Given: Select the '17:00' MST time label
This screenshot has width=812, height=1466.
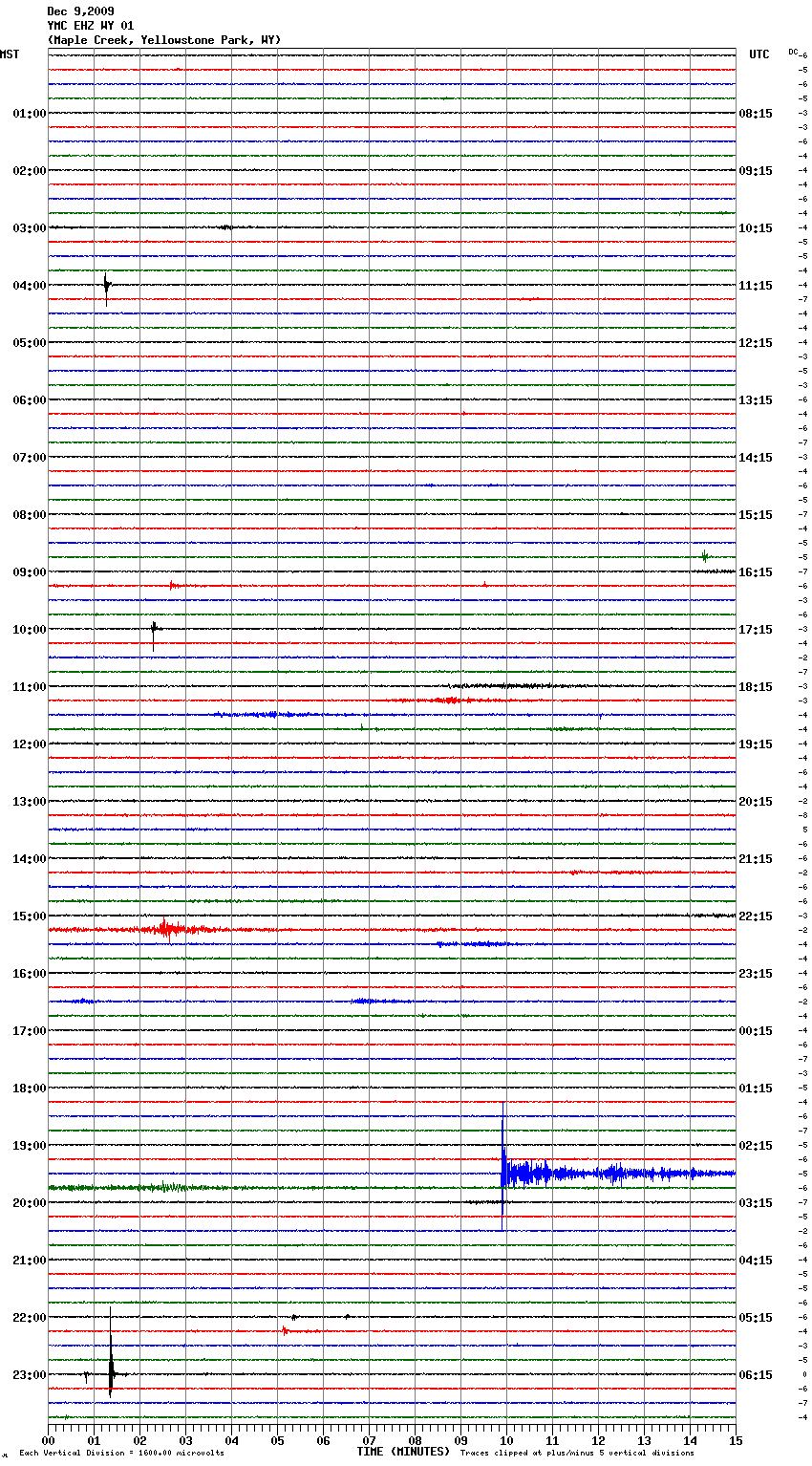Looking at the screenshot, I should click(x=30, y=1031).
